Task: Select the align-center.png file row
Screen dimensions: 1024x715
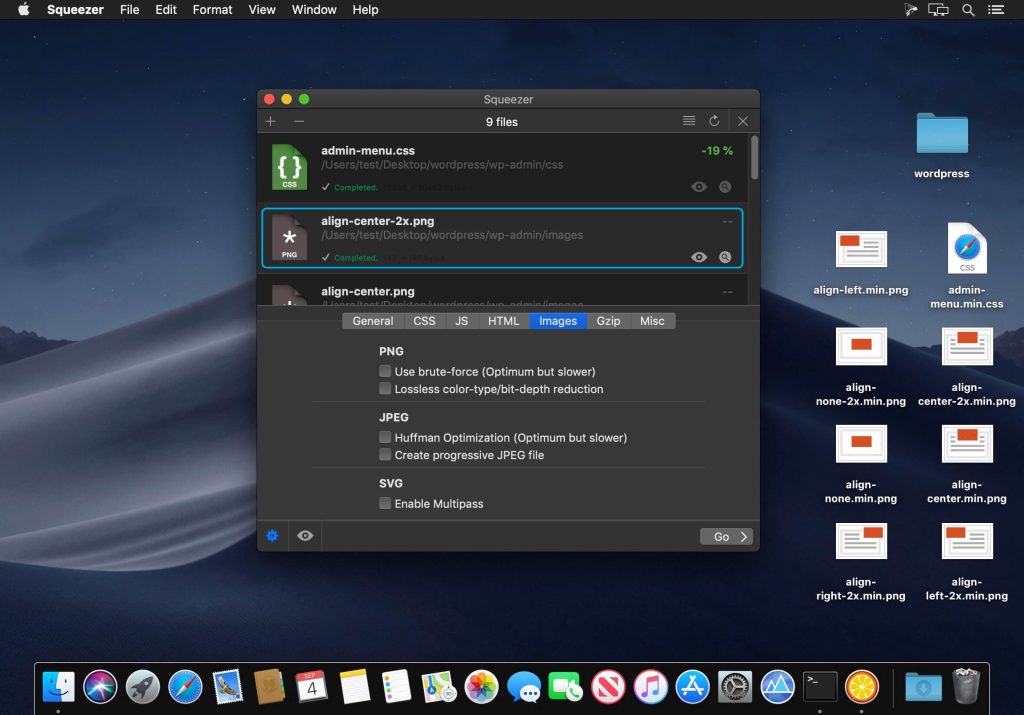Action: coord(500,292)
